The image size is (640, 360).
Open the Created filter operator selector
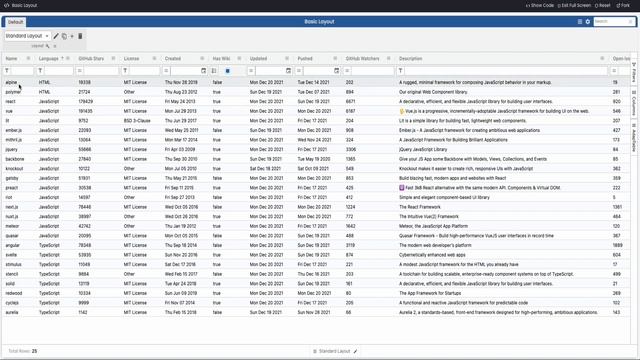(x=166, y=71)
